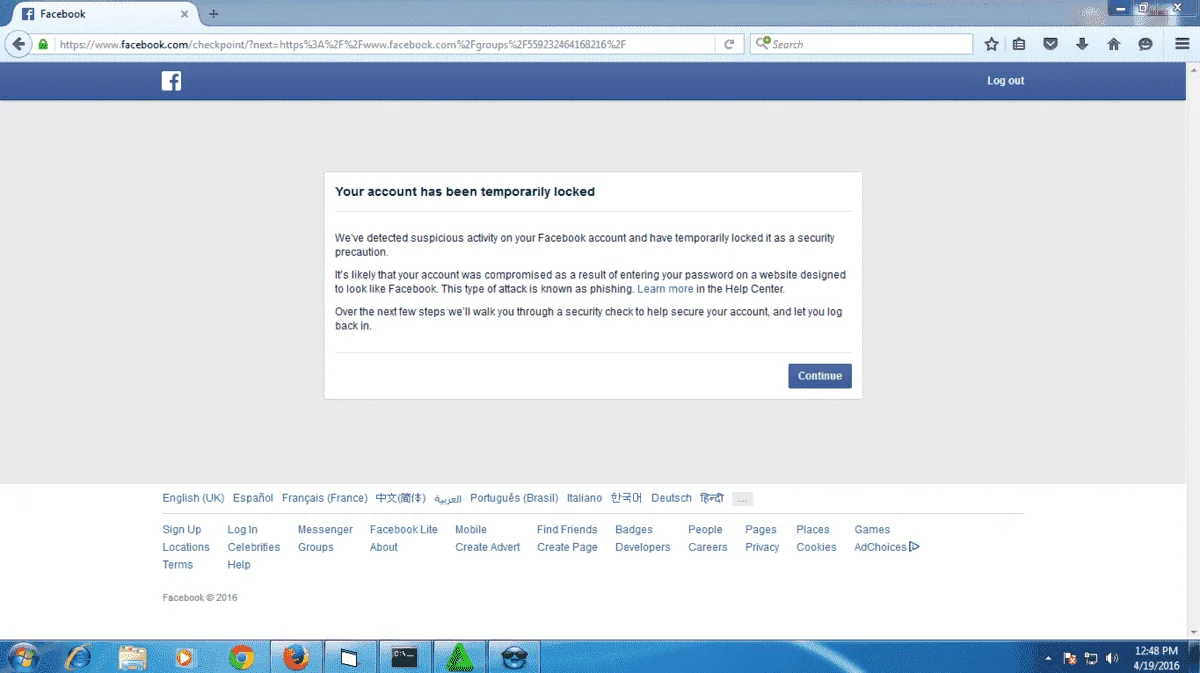Open command prompt window in taskbar
The image size is (1200, 673).
coord(404,657)
